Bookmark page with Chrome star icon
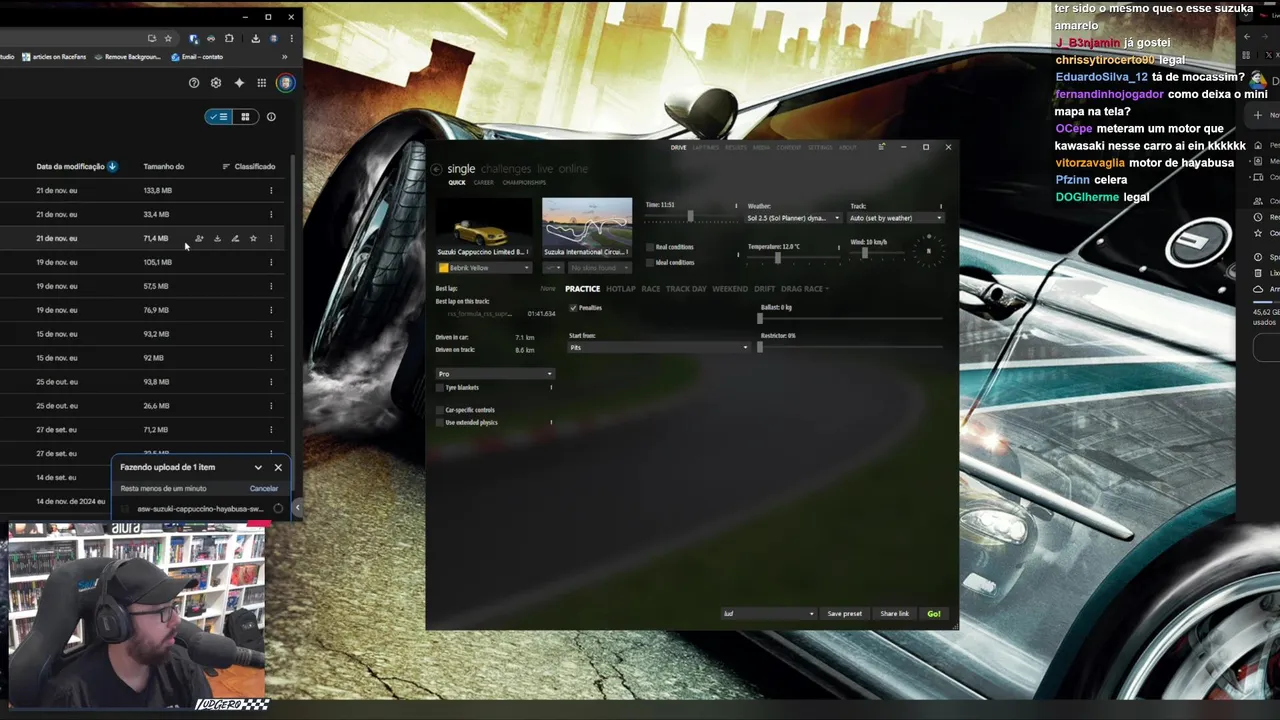This screenshot has width=1280, height=720. [168, 38]
